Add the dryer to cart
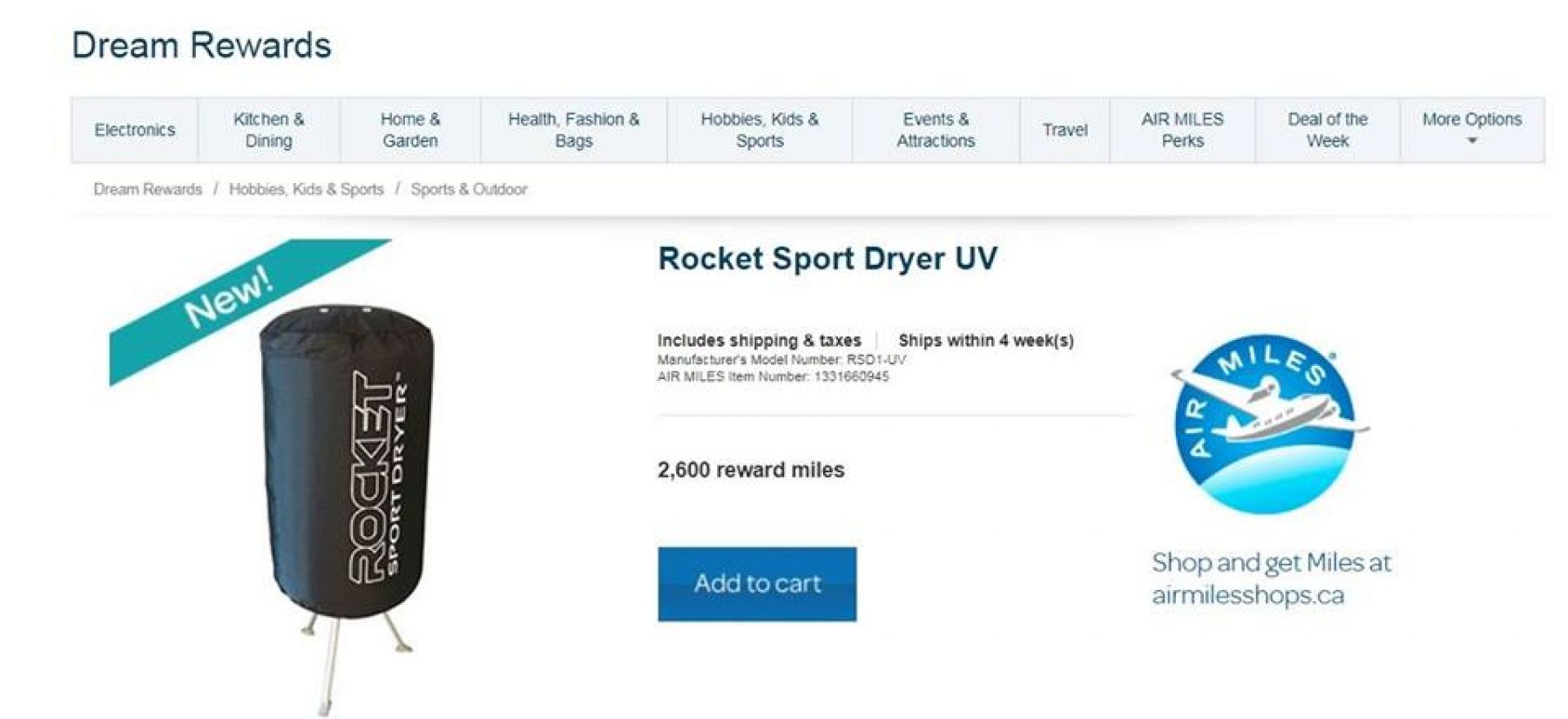 pos(757,584)
